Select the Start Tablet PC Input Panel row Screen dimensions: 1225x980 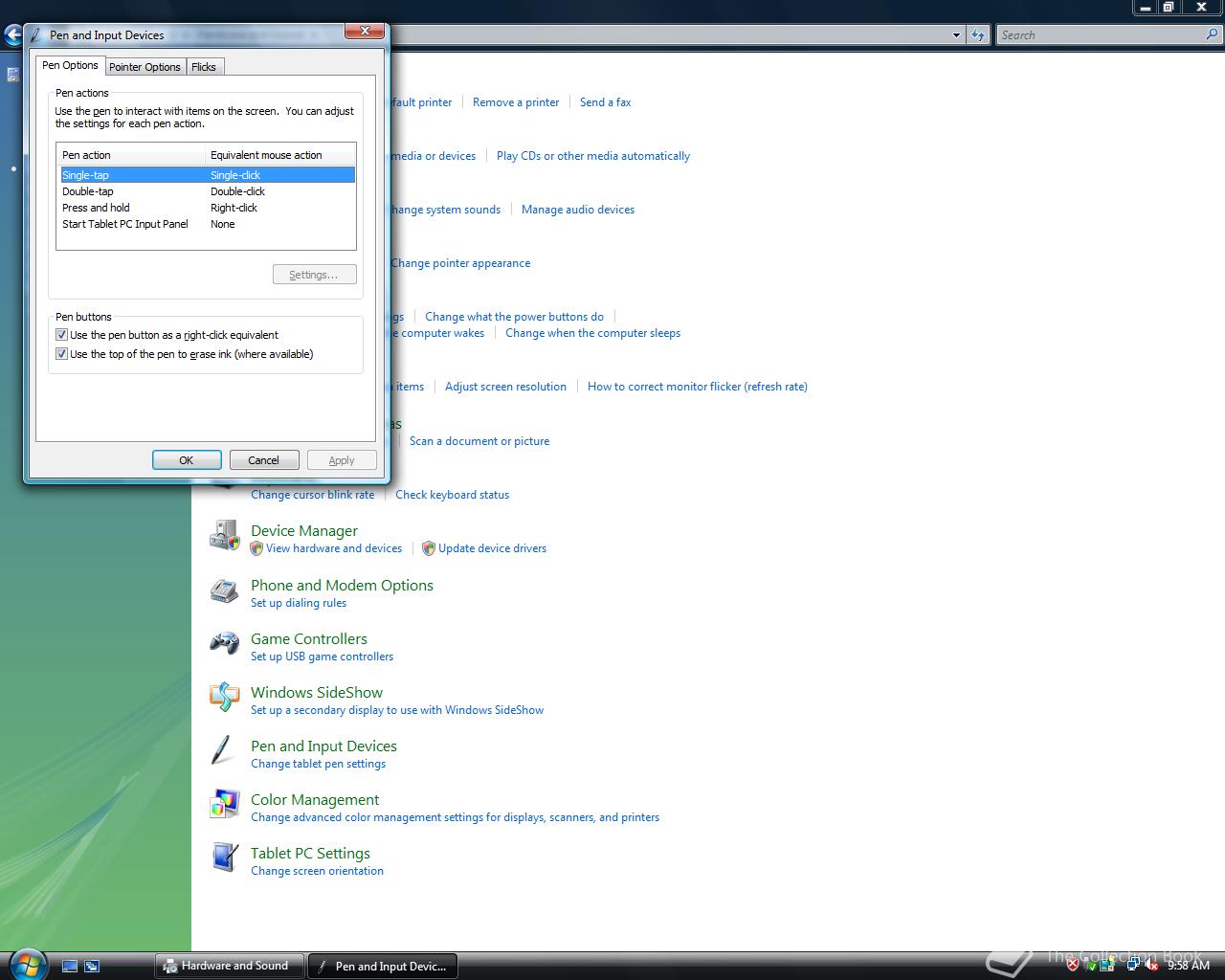[x=207, y=224]
